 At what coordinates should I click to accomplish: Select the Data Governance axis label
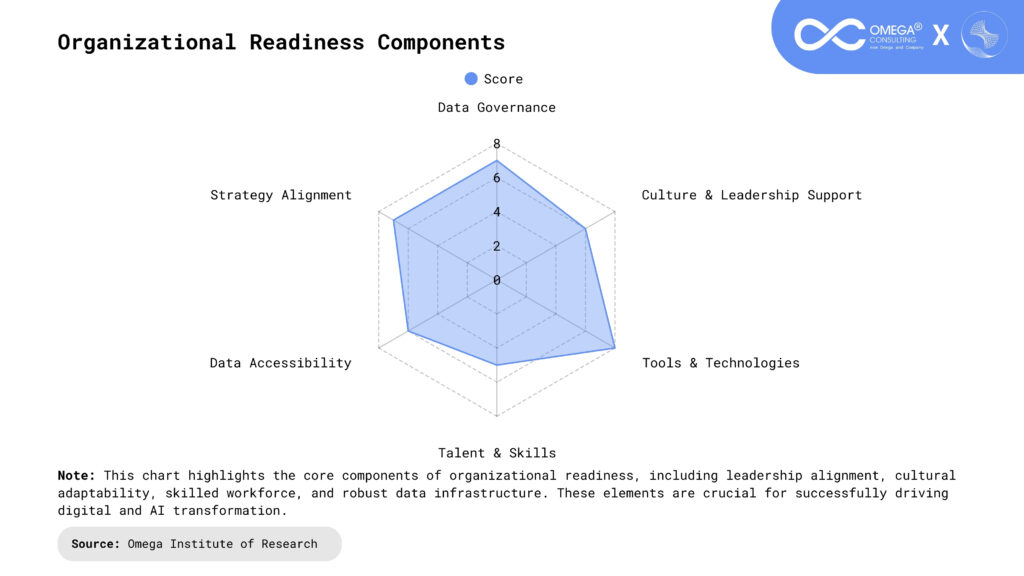point(496,107)
